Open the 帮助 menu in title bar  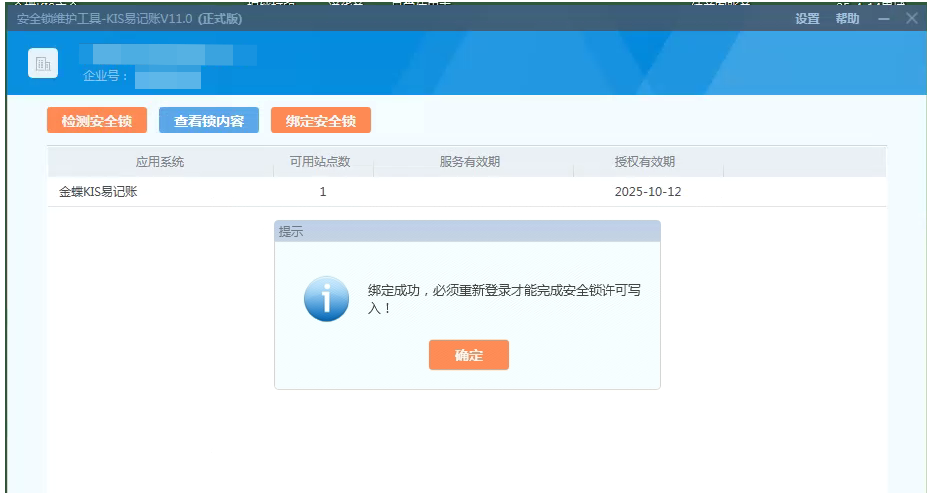click(x=847, y=19)
